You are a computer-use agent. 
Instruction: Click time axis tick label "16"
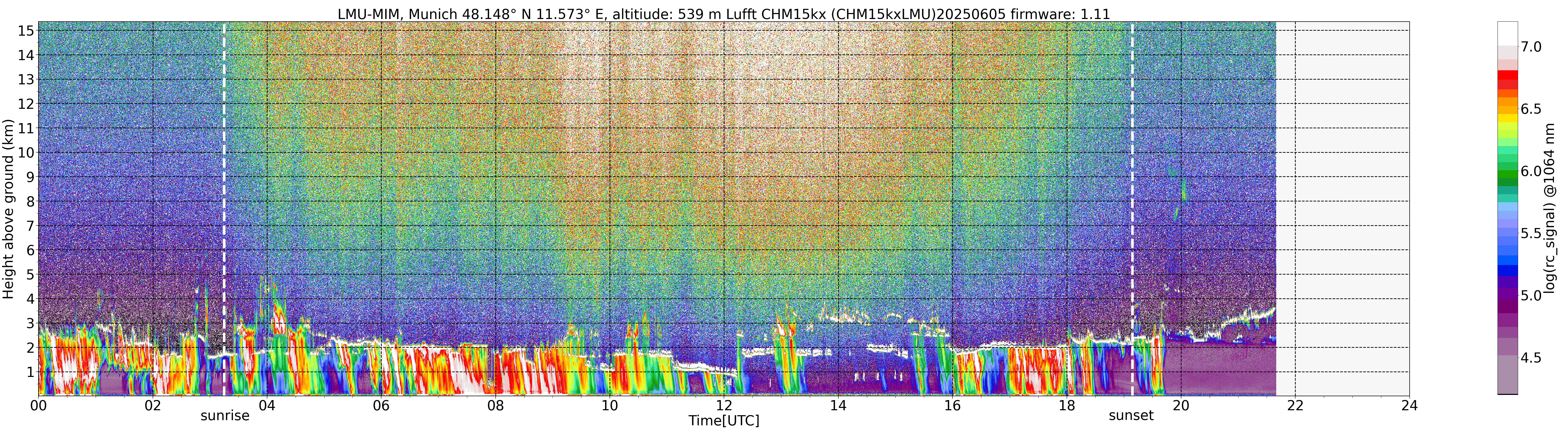pos(952,406)
